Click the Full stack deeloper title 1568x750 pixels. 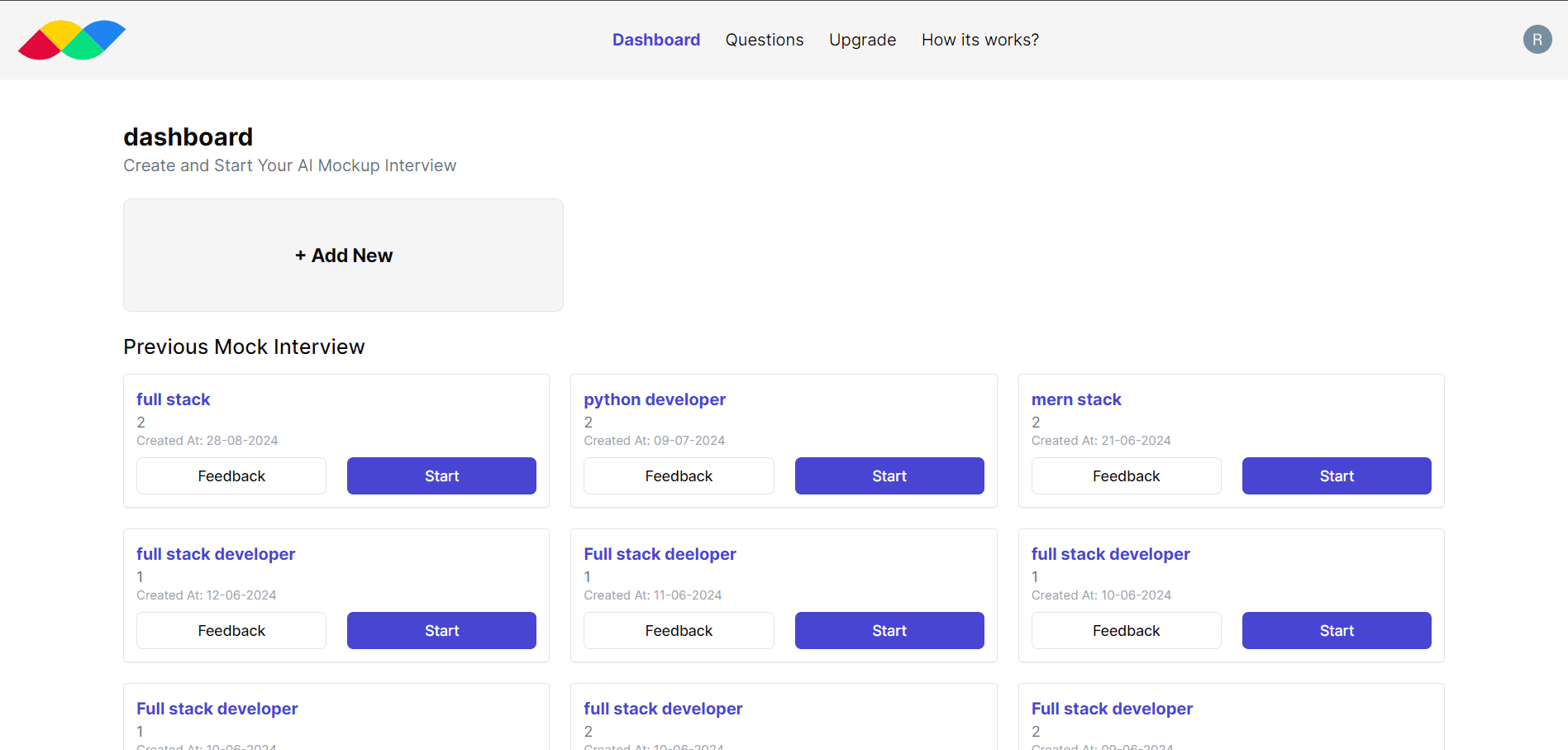point(660,554)
